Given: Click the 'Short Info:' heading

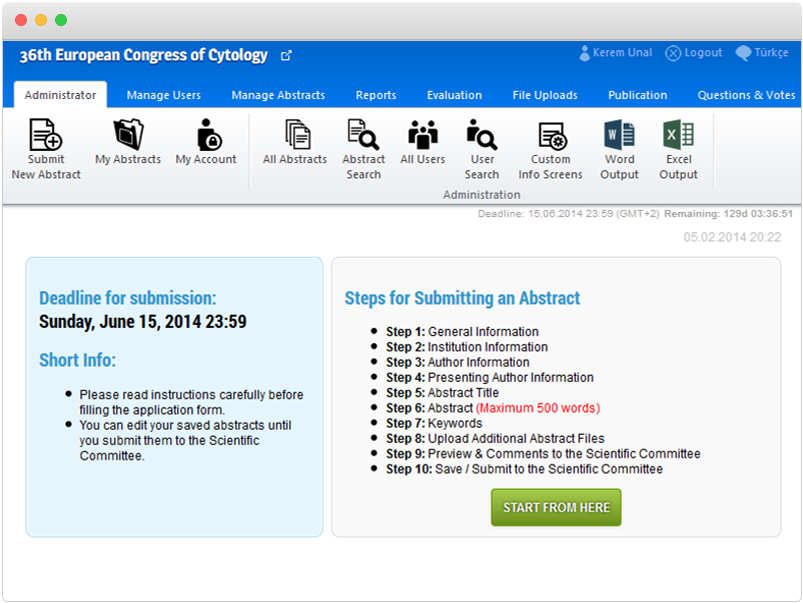Looking at the screenshot, I should (x=78, y=360).
